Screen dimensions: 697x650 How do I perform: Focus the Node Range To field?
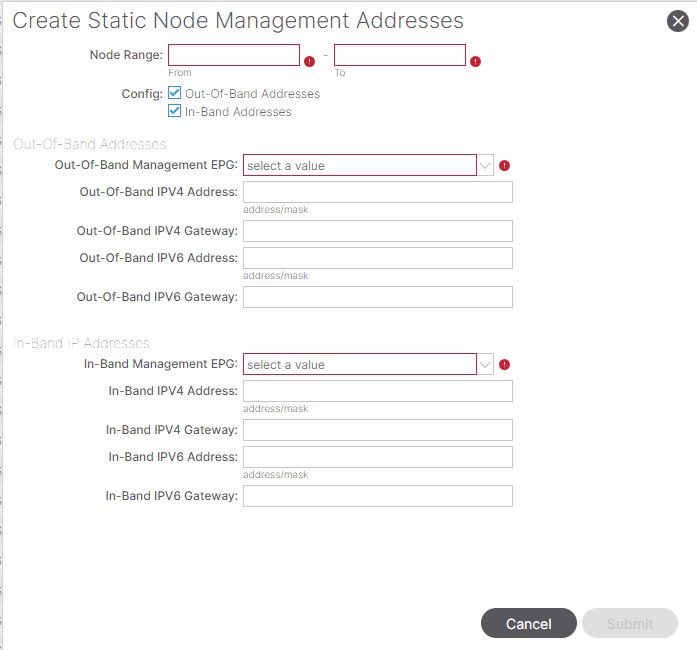coord(399,55)
